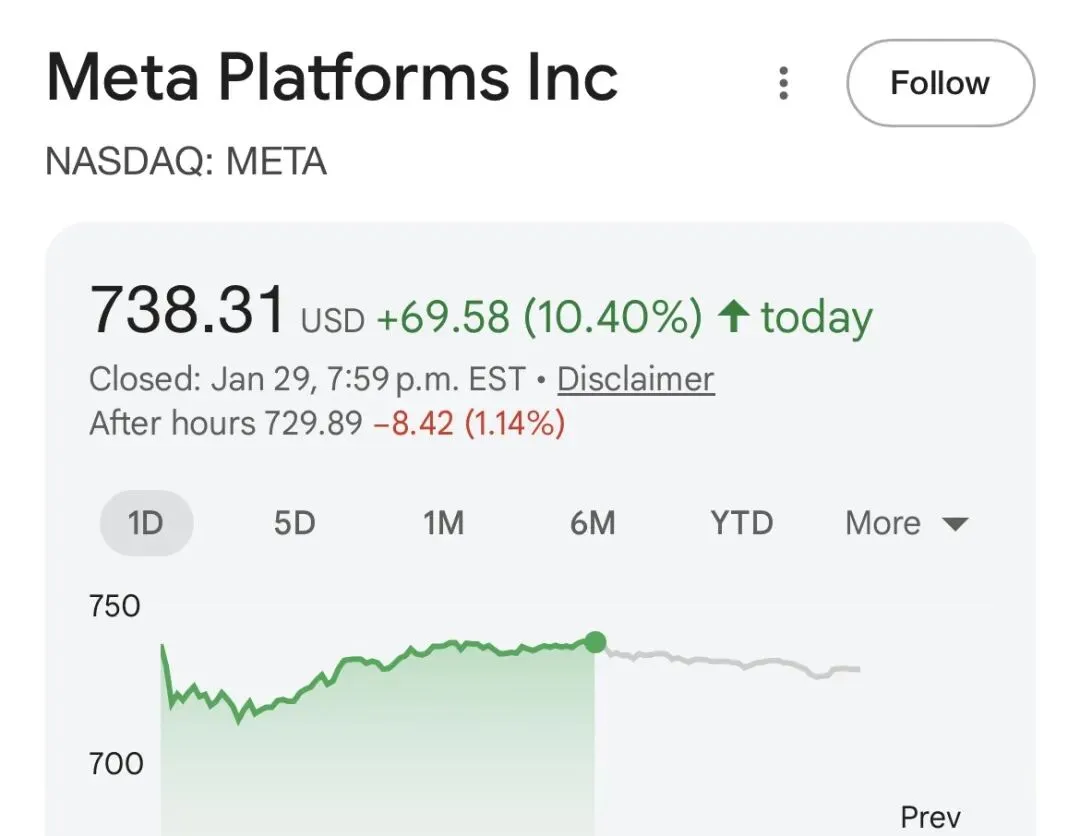Click the Meta Platforms Inc heading

coord(332,78)
